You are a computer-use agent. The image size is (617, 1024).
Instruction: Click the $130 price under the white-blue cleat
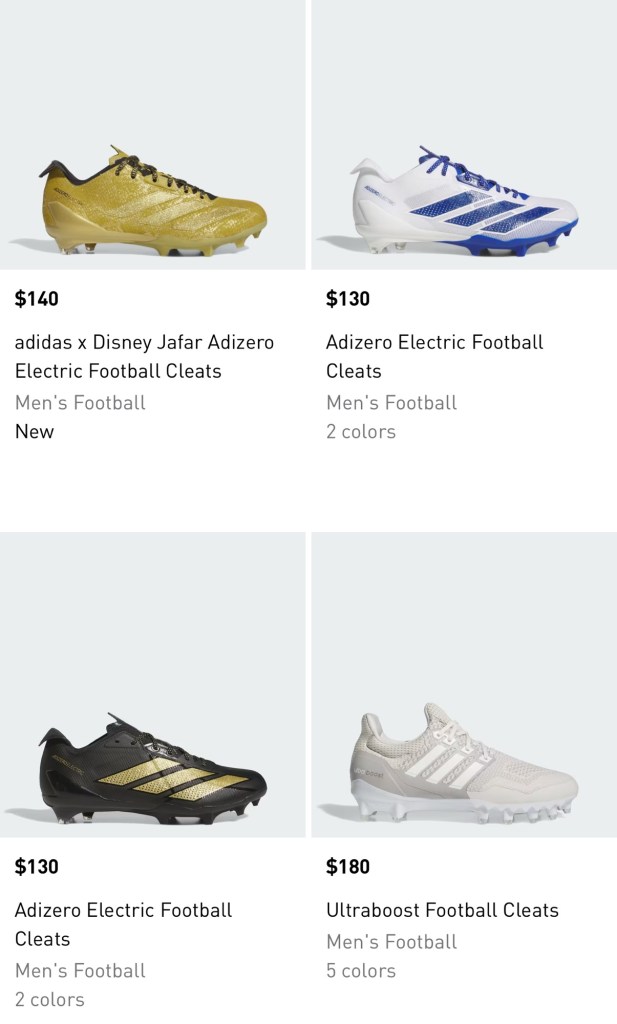[348, 298]
